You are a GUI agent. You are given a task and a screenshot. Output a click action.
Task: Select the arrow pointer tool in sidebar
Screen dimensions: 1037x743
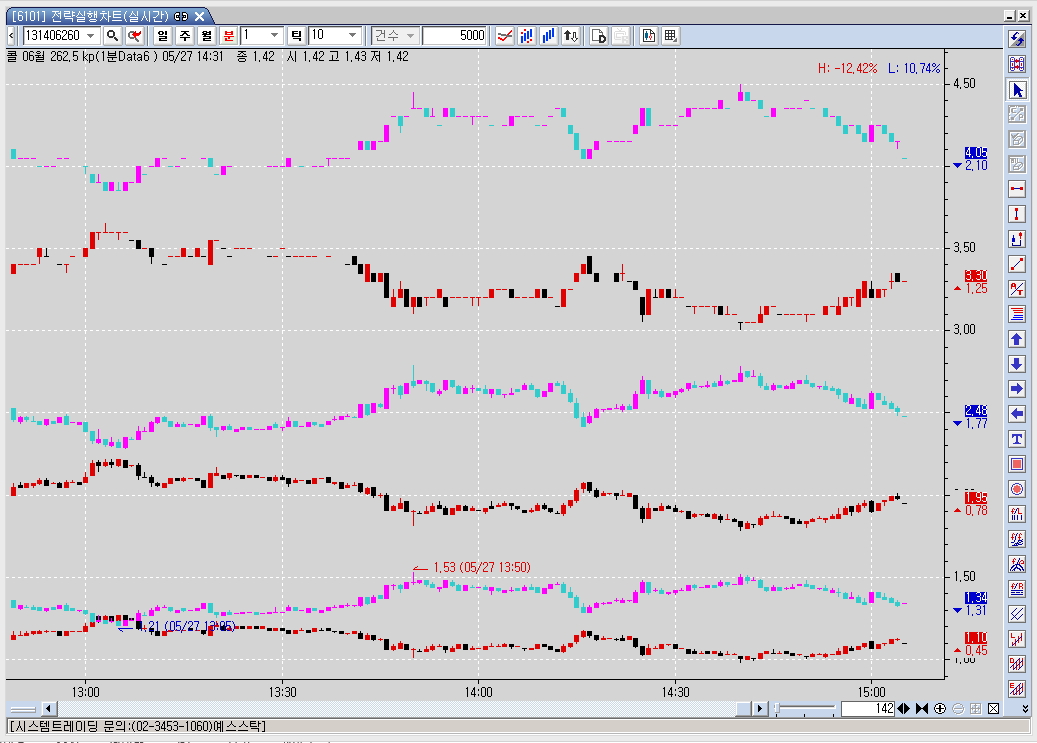click(1017, 89)
